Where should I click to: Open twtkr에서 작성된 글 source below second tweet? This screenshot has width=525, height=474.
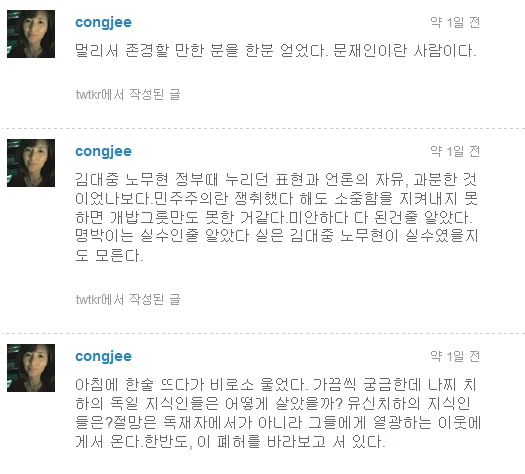tap(128, 299)
